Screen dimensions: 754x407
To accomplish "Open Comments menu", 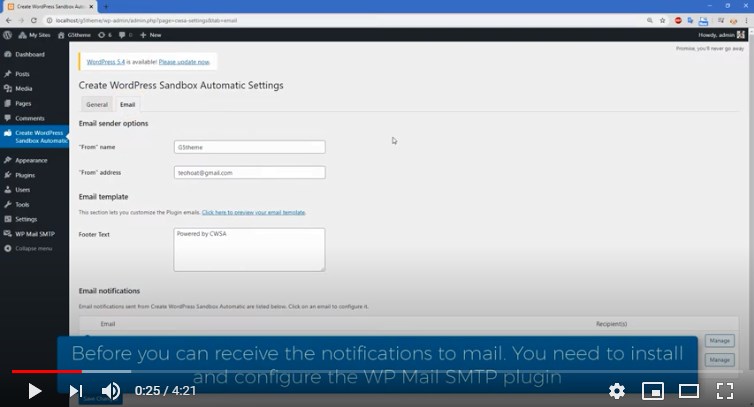I will coord(29,118).
